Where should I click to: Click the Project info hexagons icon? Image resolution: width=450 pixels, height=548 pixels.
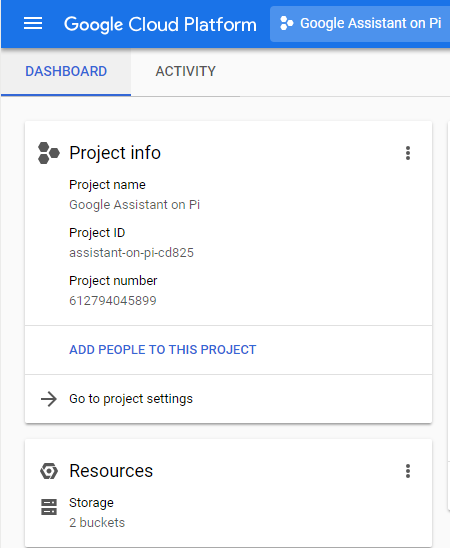[49, 153]
